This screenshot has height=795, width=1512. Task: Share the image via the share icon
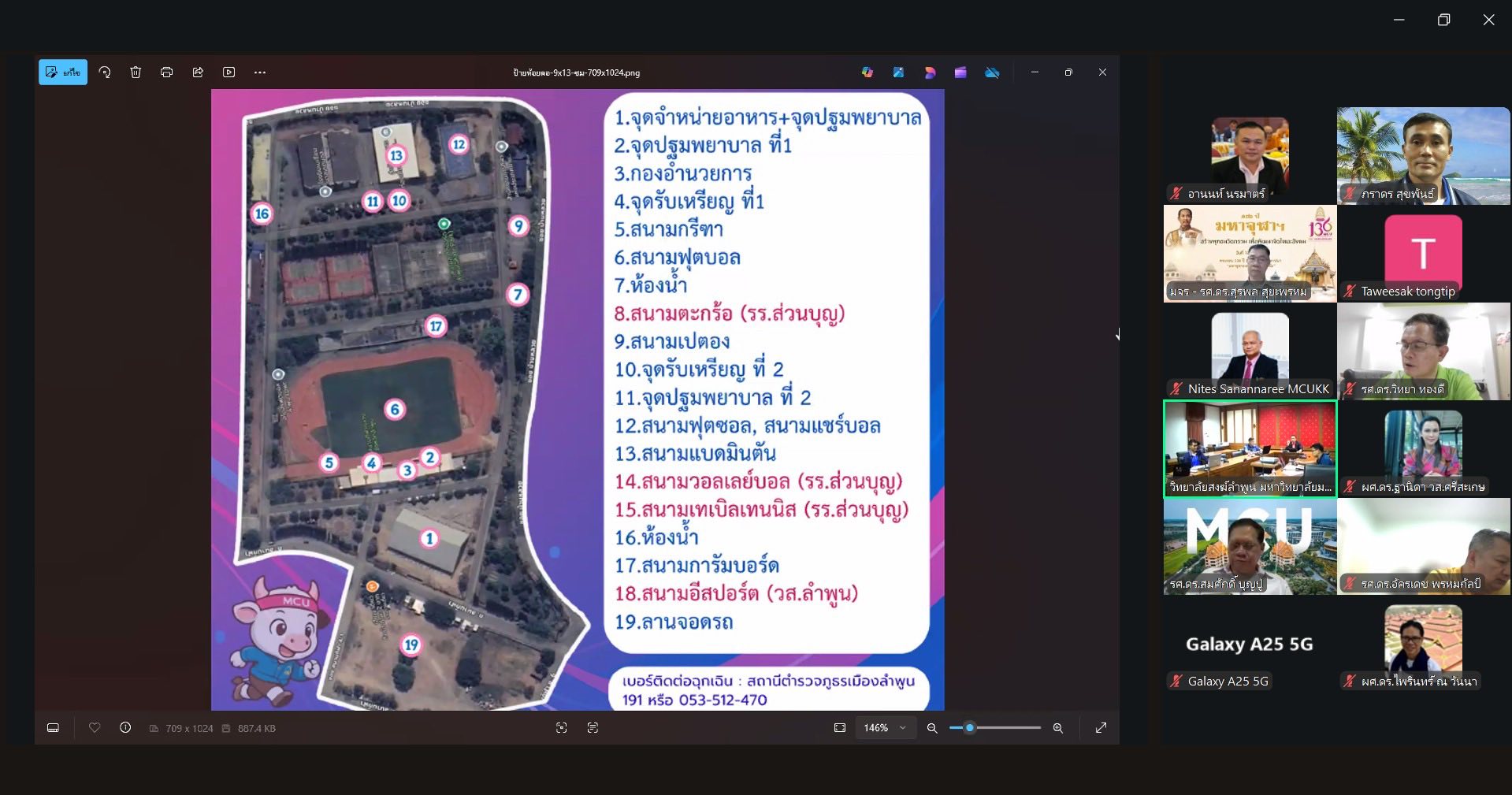click(198, 72)
